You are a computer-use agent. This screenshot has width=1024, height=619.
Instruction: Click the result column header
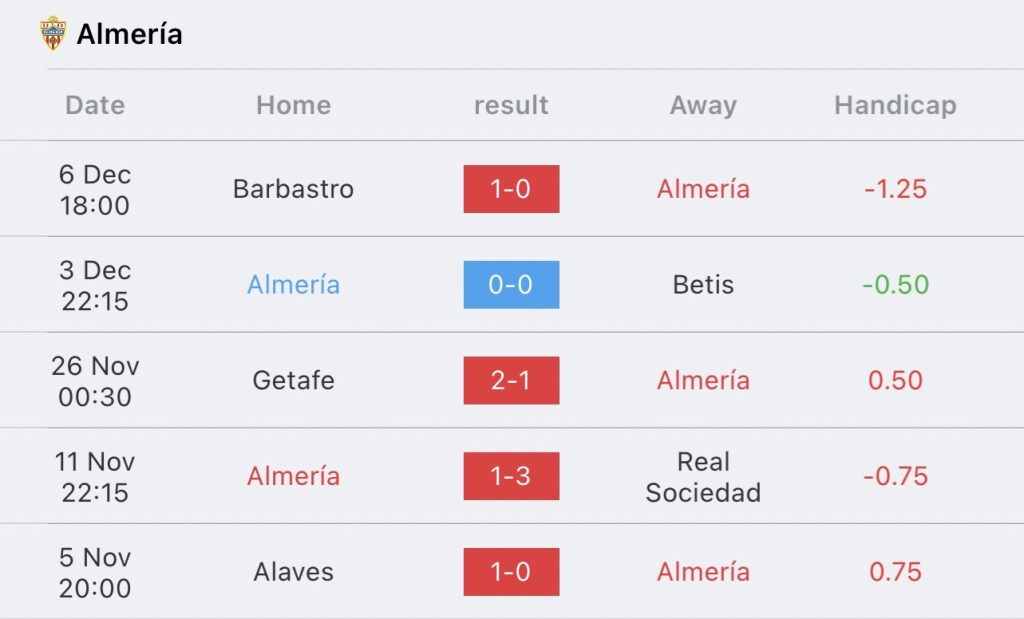[x=511, y=105]
